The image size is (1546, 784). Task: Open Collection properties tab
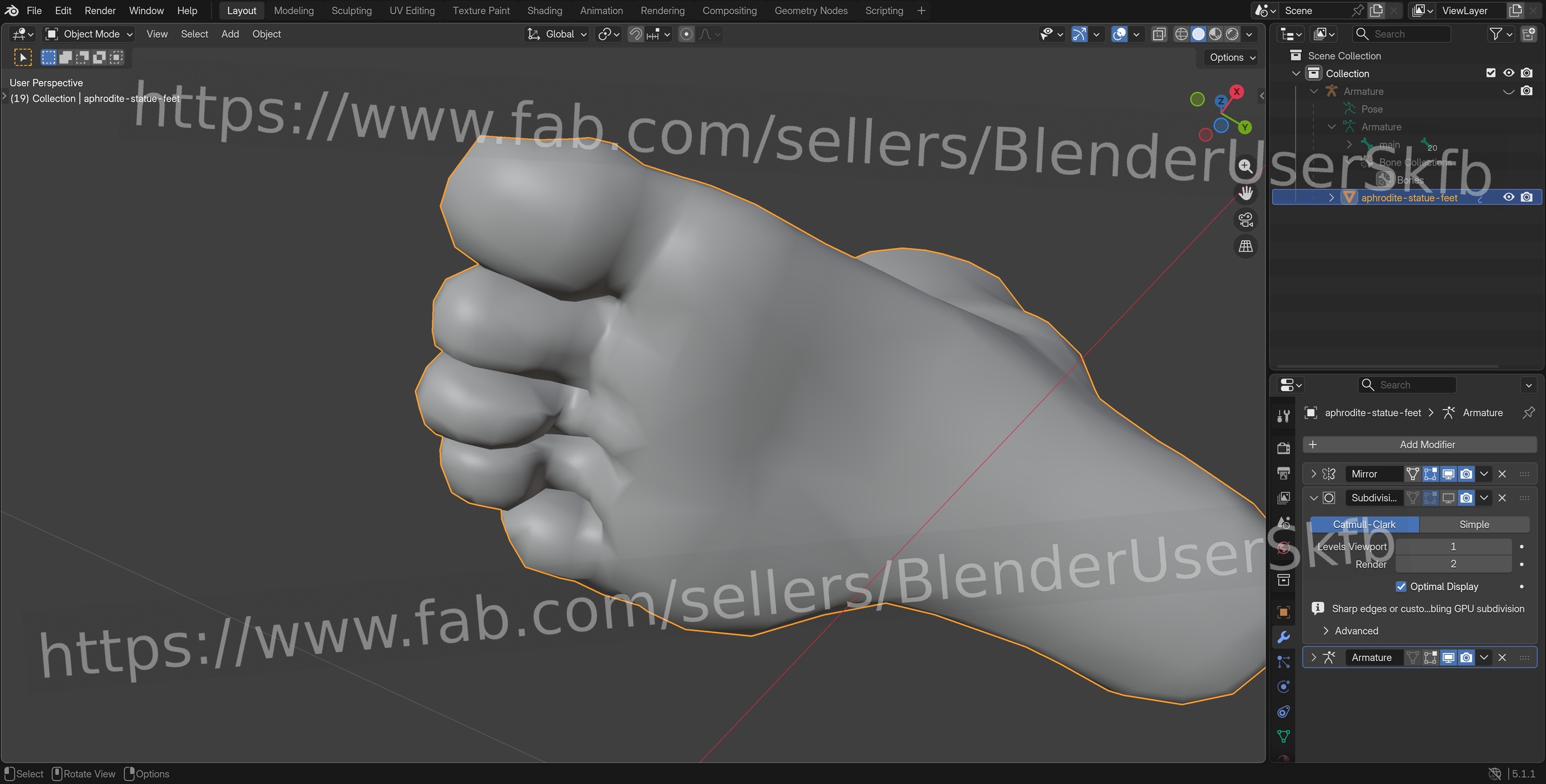click(x=1283, y=580)
